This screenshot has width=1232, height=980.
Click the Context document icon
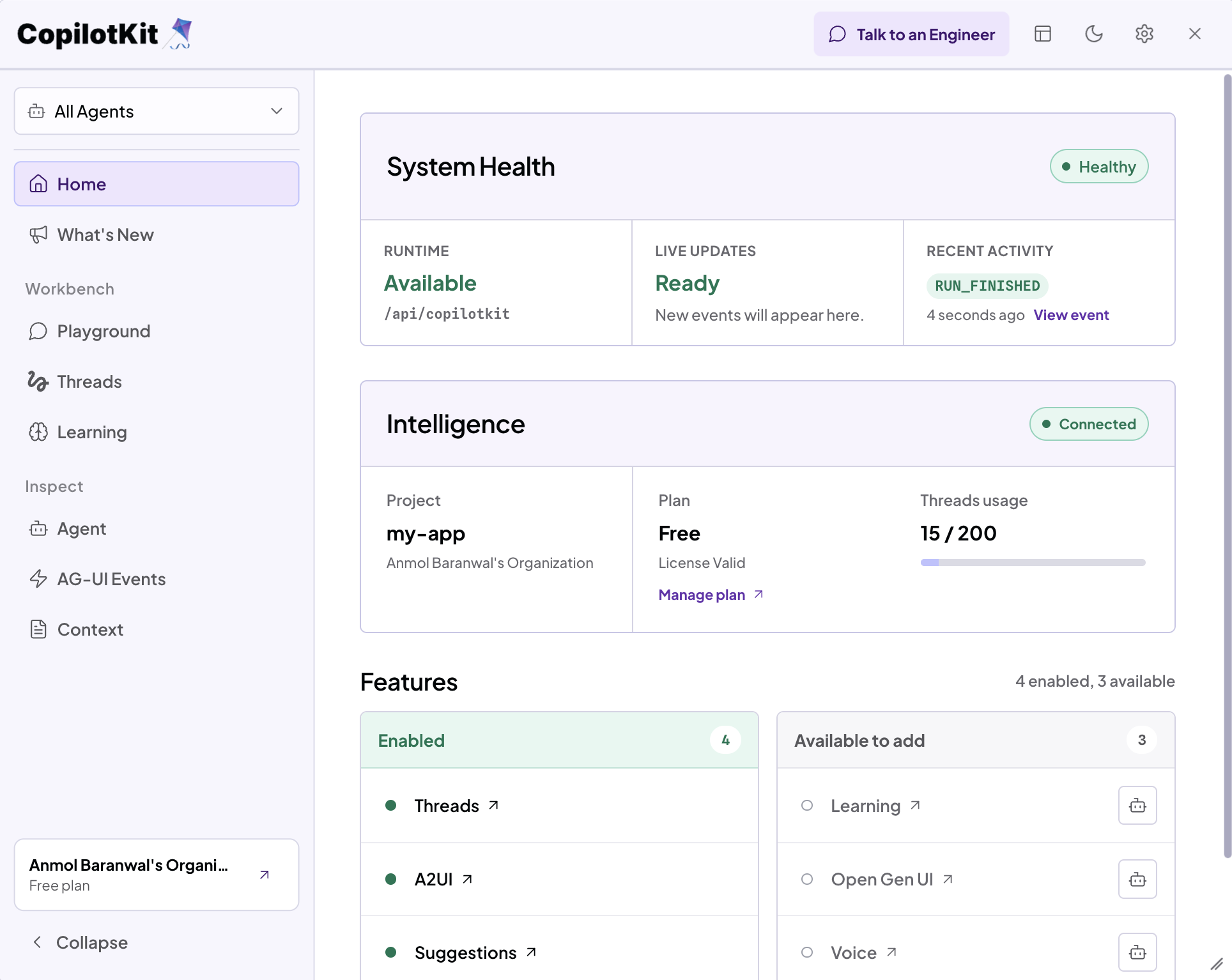pyautogui.click(x=38, y=629)
